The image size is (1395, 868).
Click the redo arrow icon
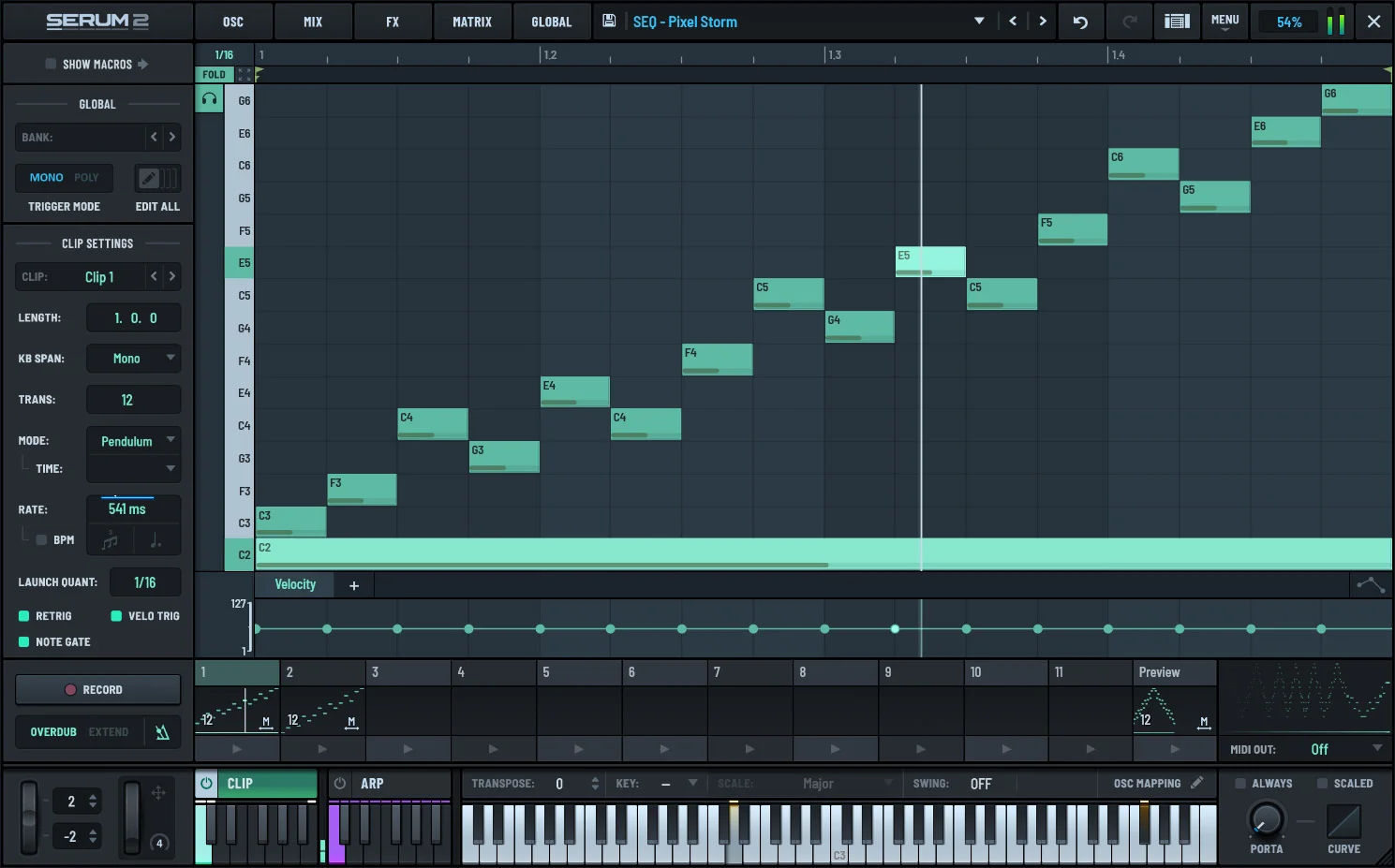tap(1129, 22)
